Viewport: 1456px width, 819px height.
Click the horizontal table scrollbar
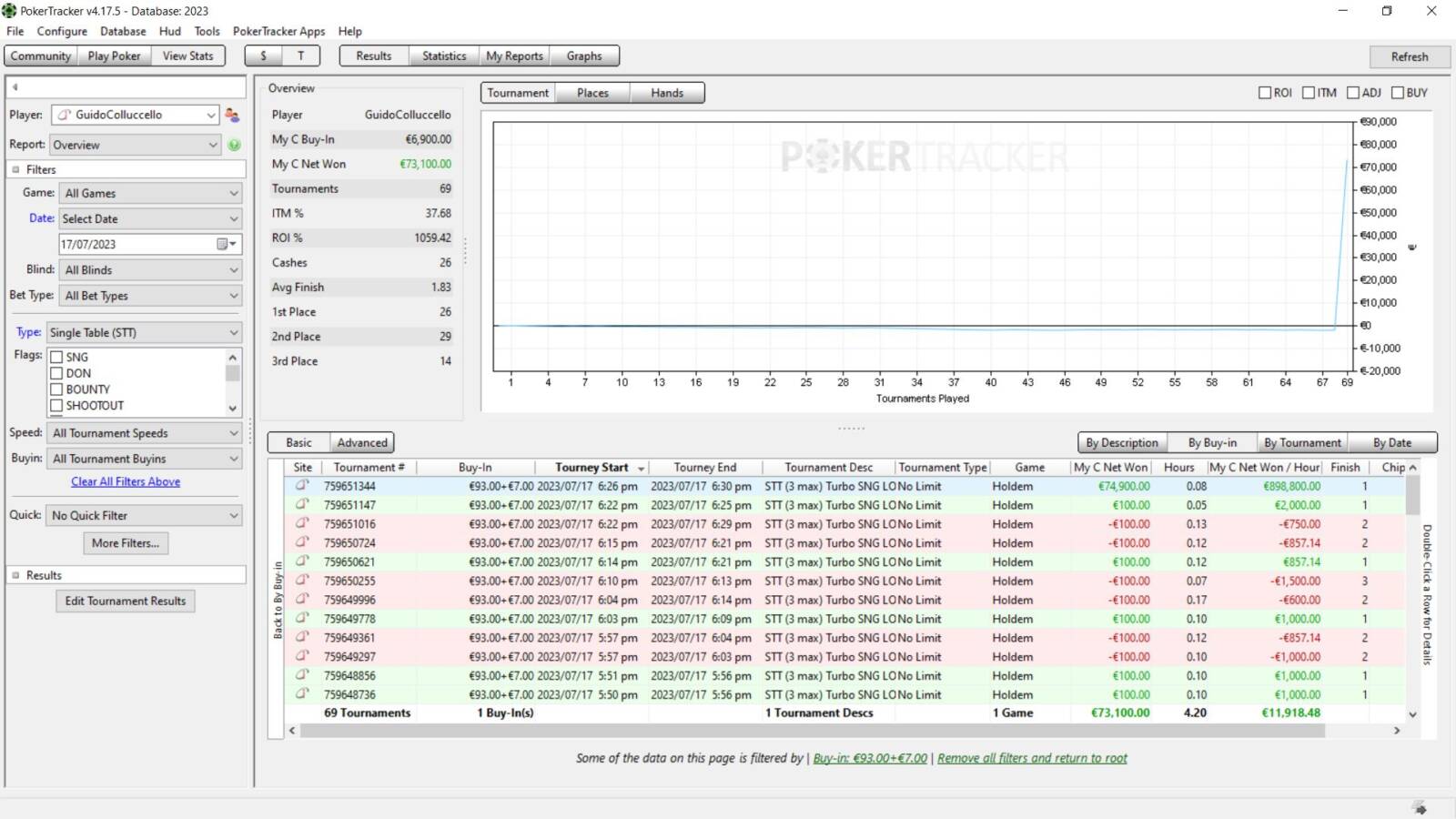tap(812, 730)
